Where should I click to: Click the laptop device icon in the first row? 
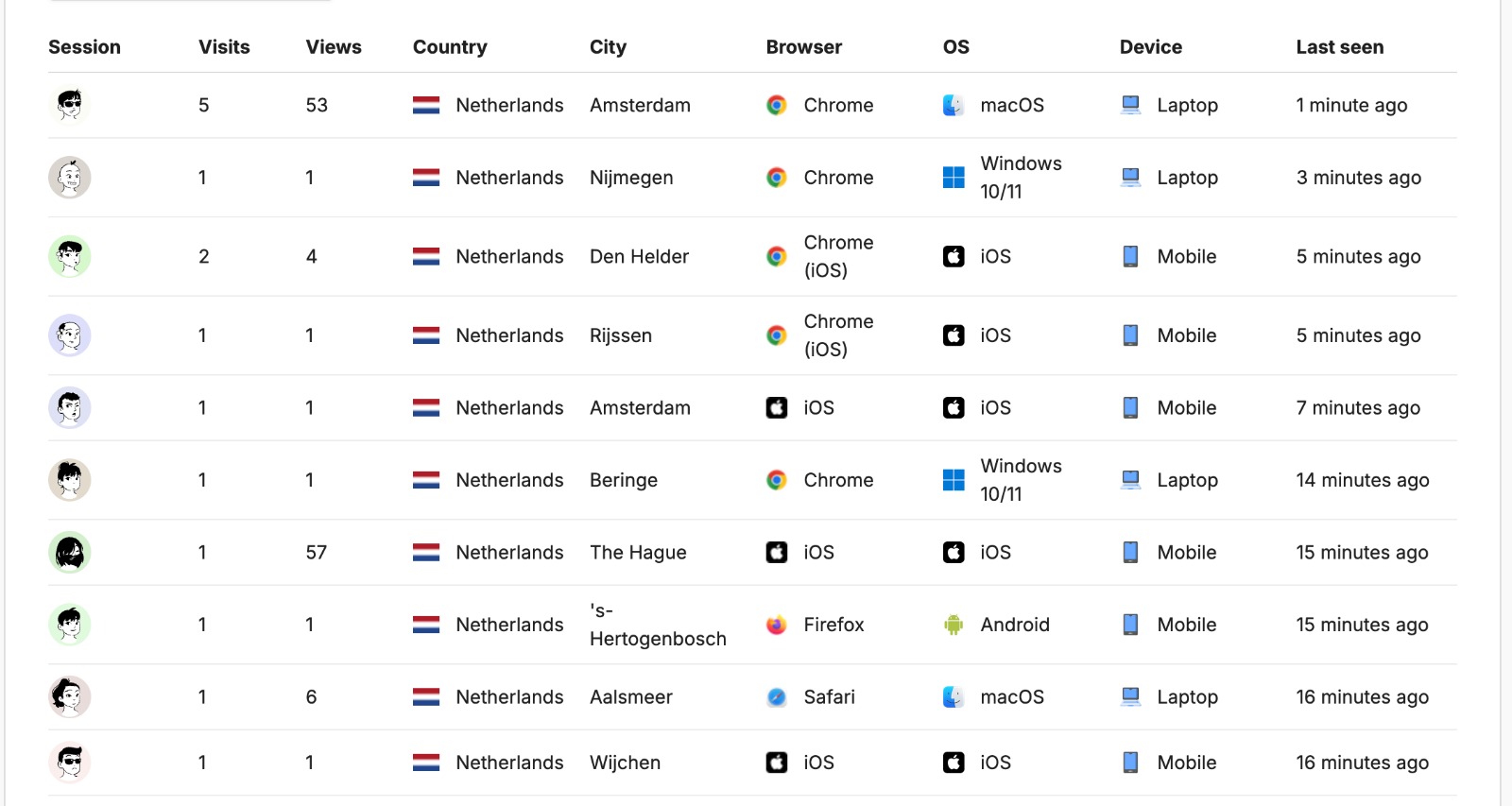pos(1130,105)
